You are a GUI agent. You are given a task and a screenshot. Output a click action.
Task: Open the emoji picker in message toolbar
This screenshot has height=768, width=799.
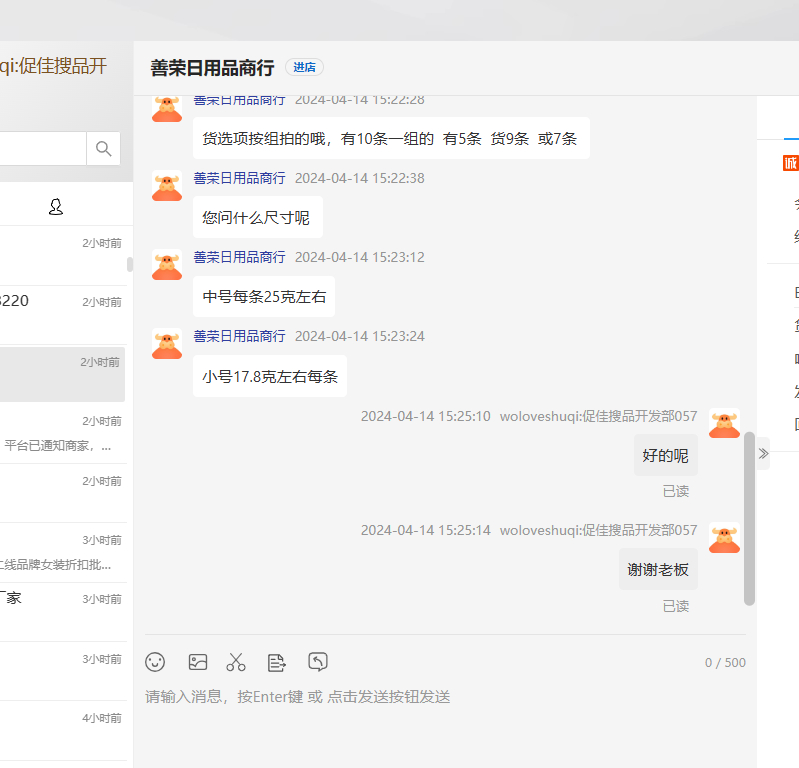pyautogui.click(x=155, y=662)
